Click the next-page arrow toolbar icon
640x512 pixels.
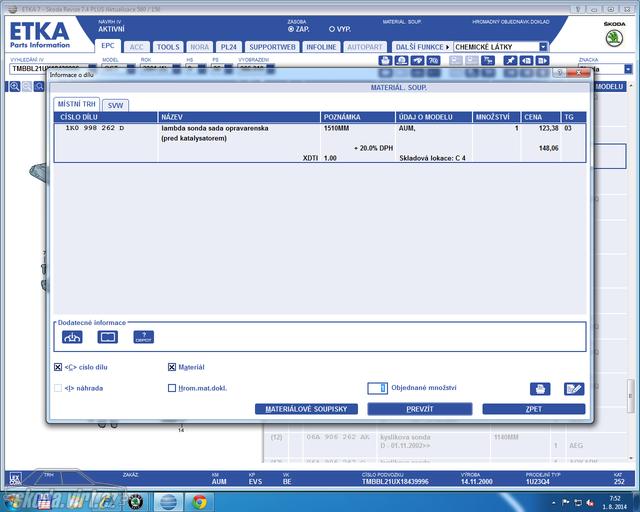click(542, 61)
